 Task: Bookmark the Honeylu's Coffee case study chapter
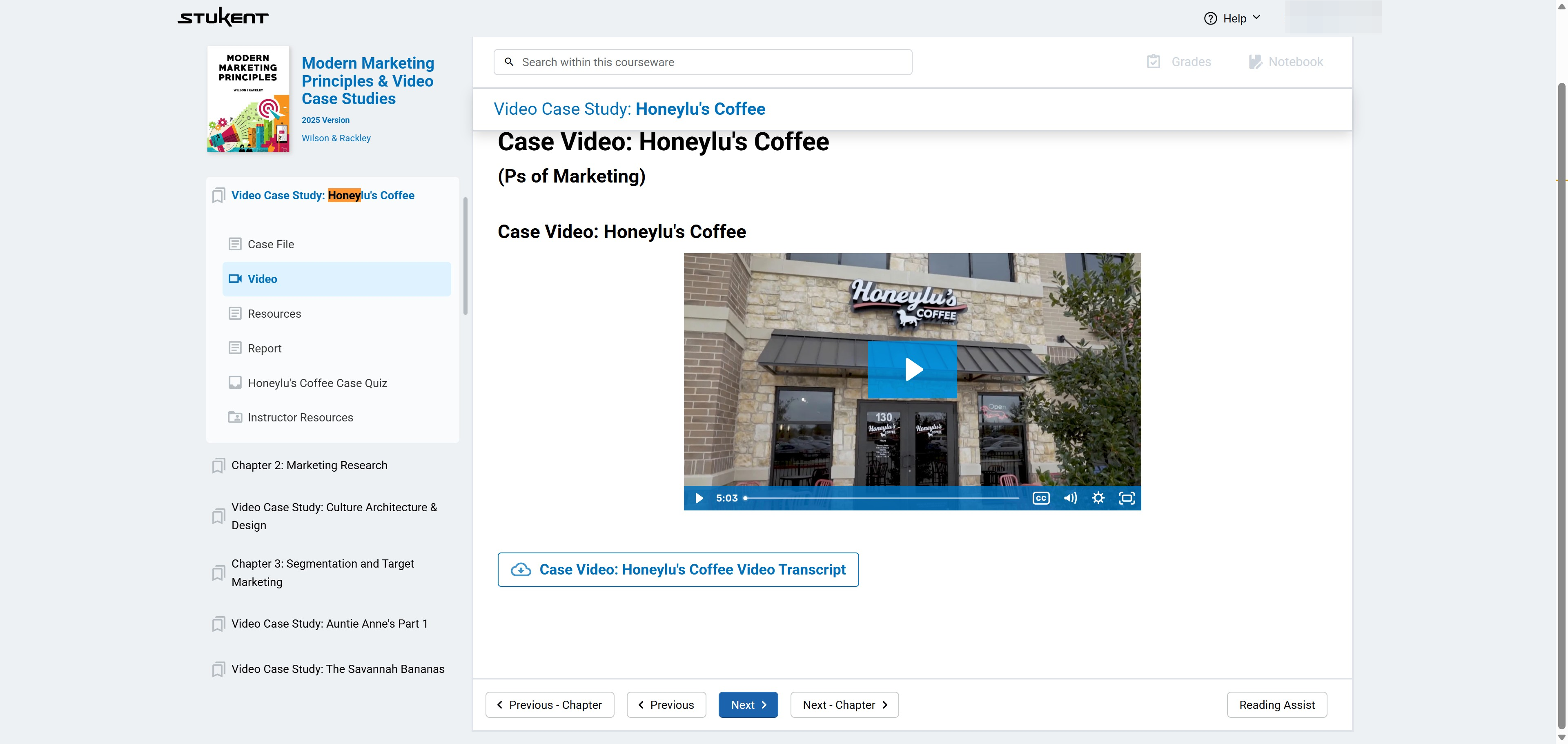[x=218, y=196]
